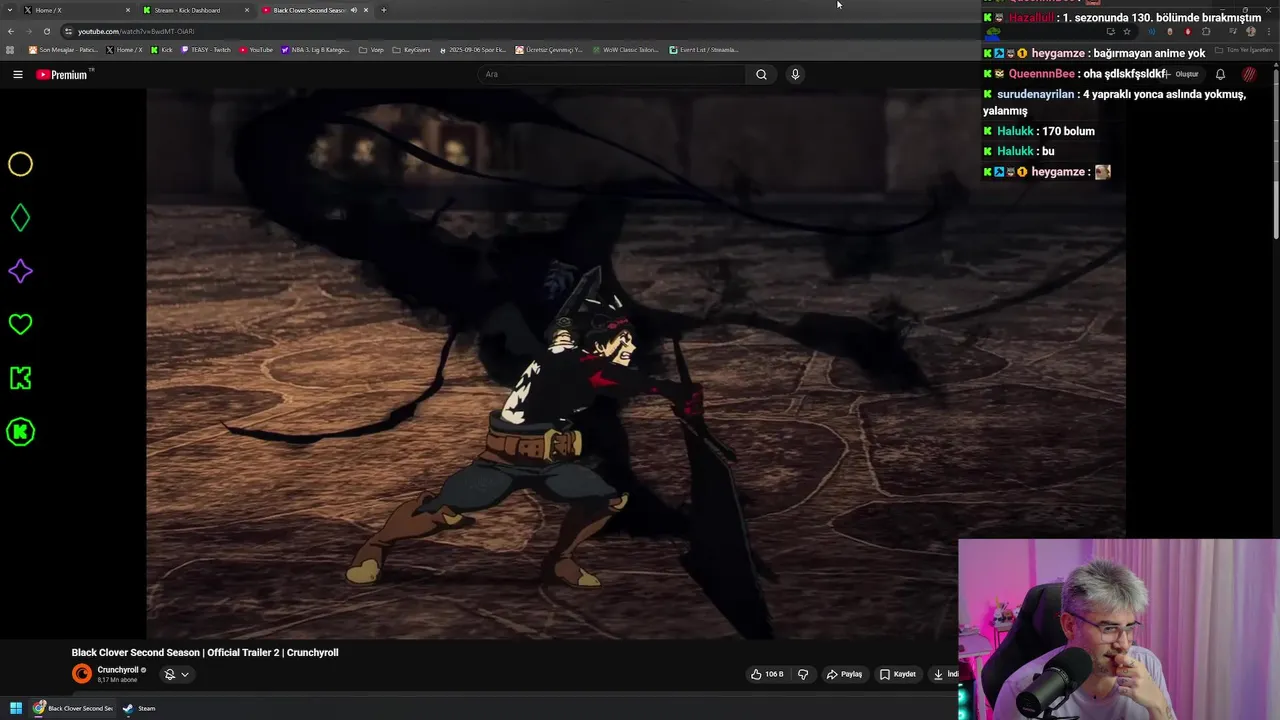Click the round green Kick K icon

point(20,432)
